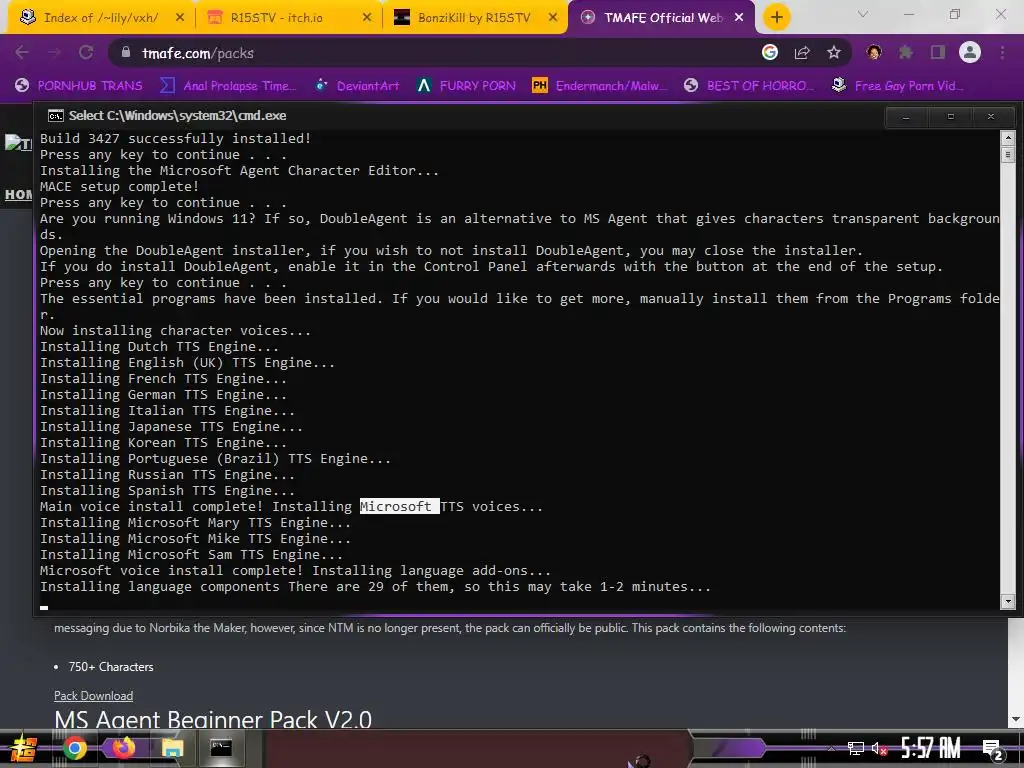Open a new browser tab
Screen dimensions: 1024x768
(776, 18)
